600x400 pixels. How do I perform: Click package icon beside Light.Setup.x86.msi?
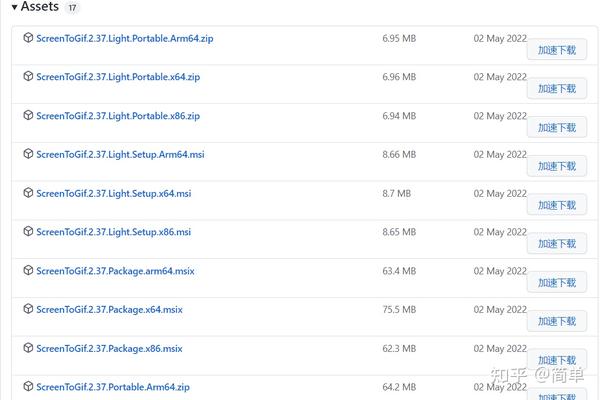point(28,232)
